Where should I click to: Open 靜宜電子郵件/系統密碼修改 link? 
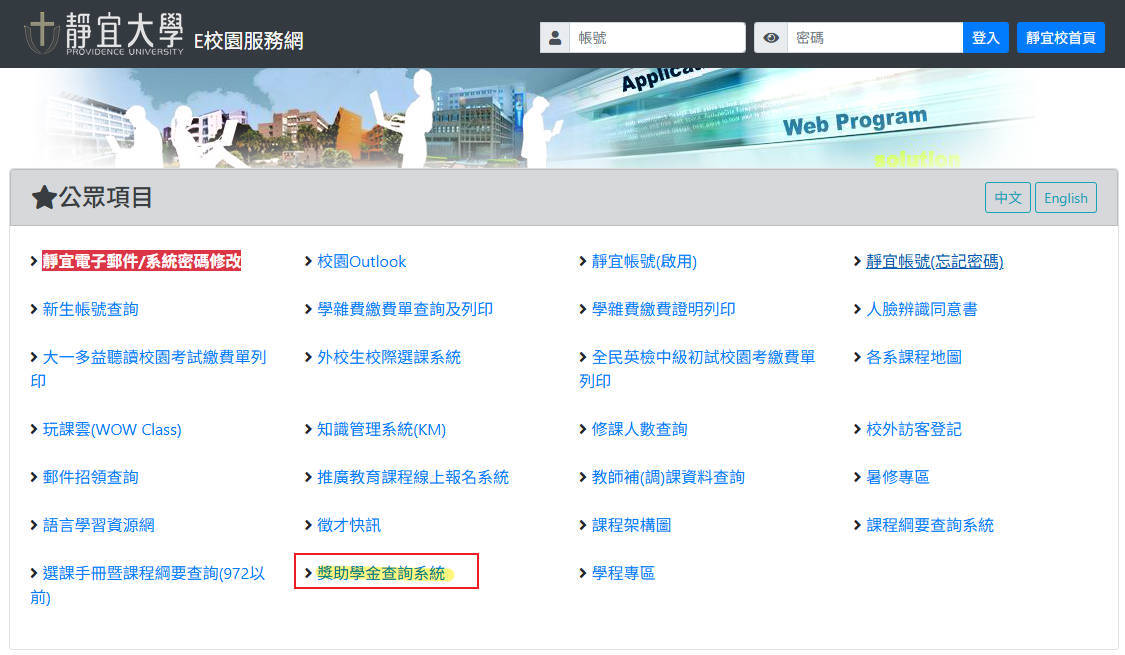click(141, 261)
